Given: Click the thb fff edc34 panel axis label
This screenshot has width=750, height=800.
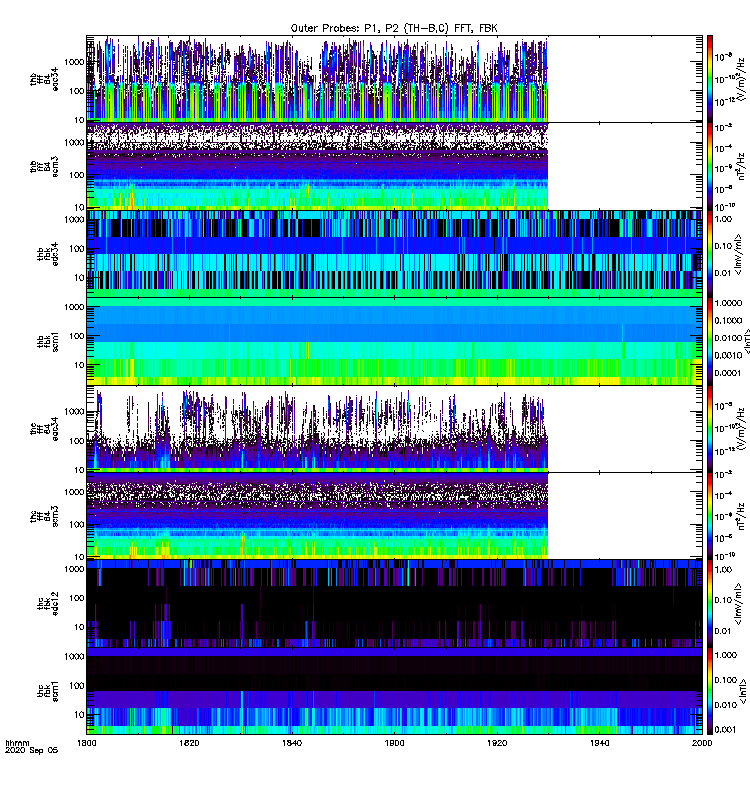Looking at the screenshot, I should [x=44, y=80].
